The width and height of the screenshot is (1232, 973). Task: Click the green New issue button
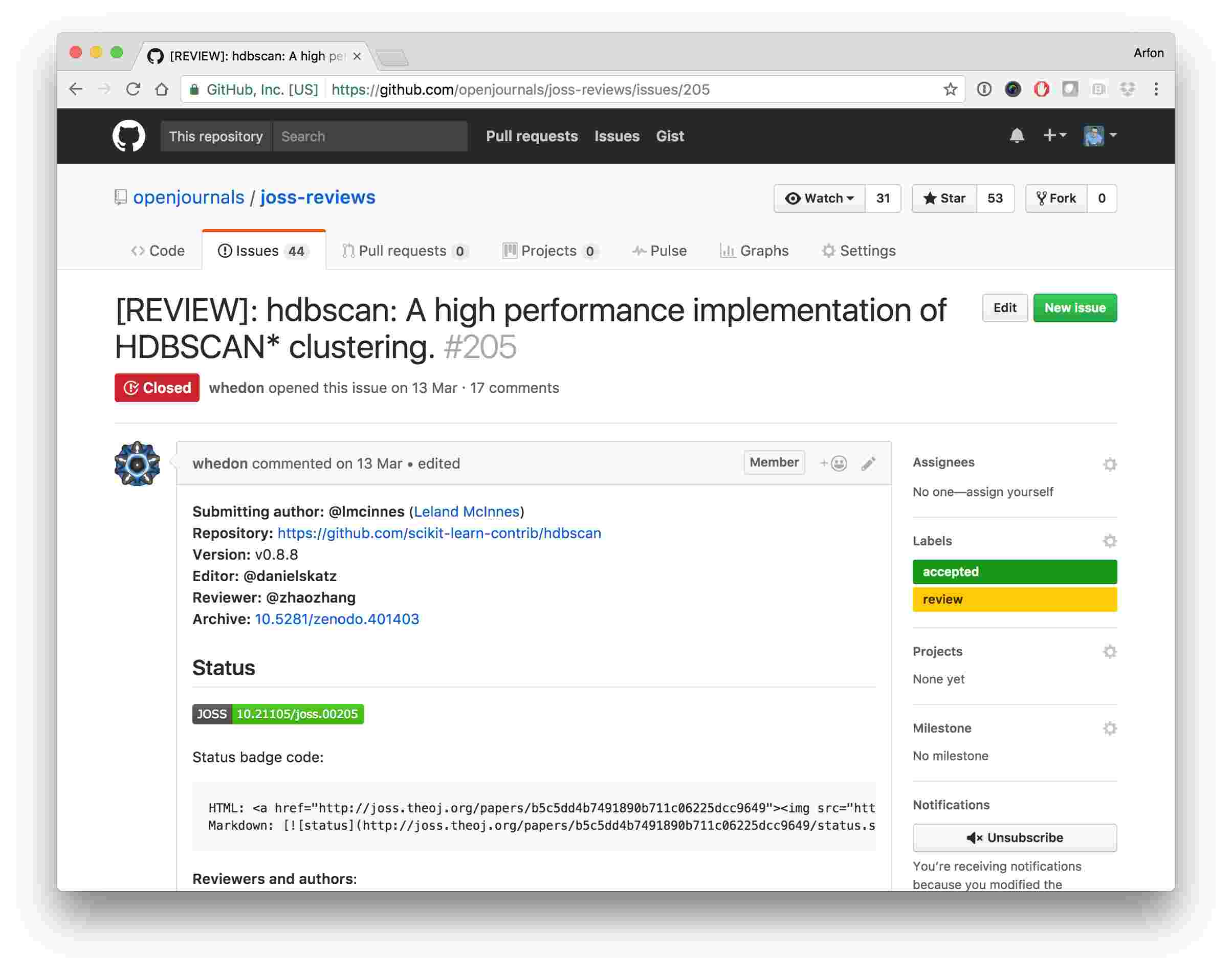tap(1075, 307)
